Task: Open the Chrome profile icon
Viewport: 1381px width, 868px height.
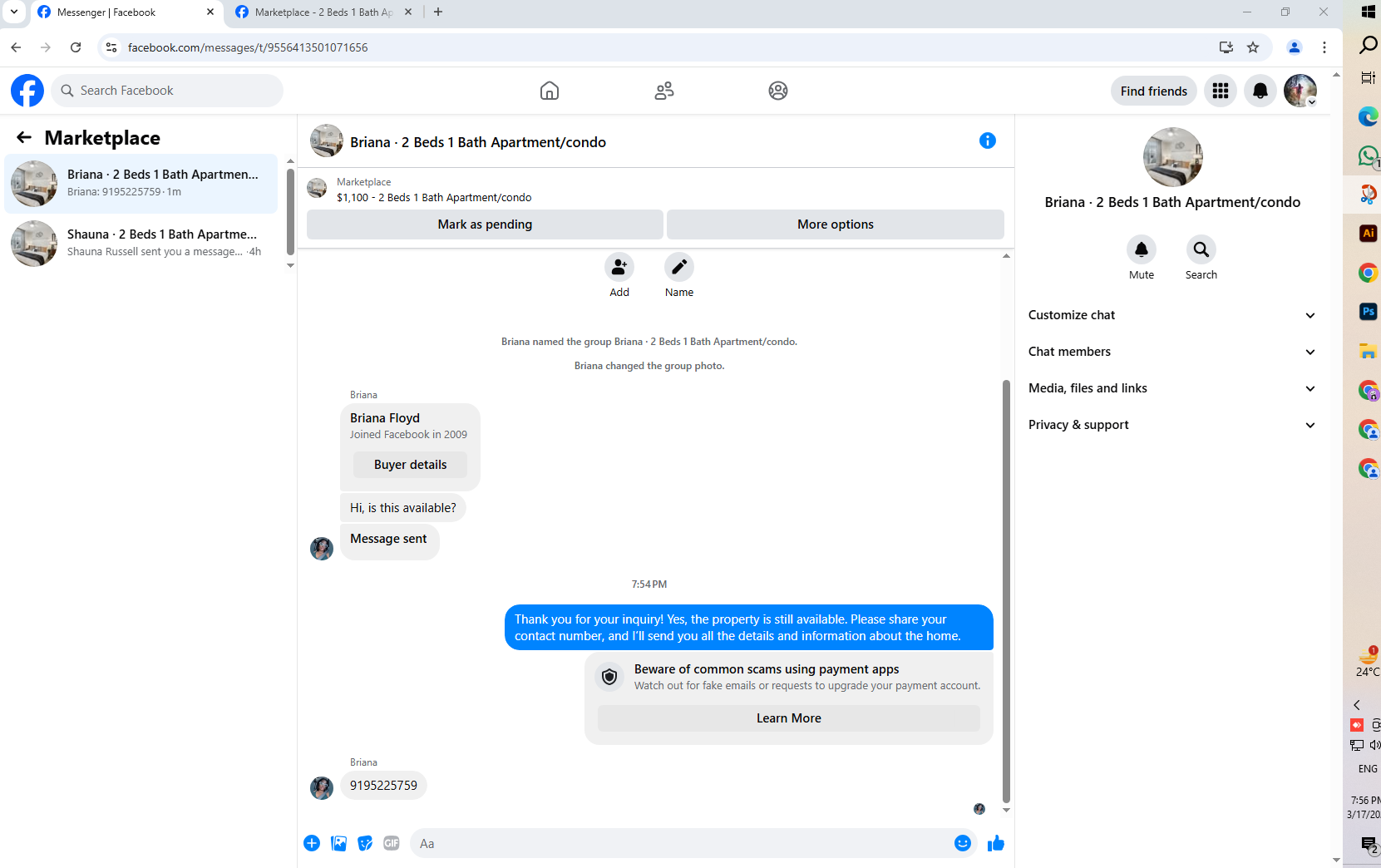Action: click(x=1295, y=47)
